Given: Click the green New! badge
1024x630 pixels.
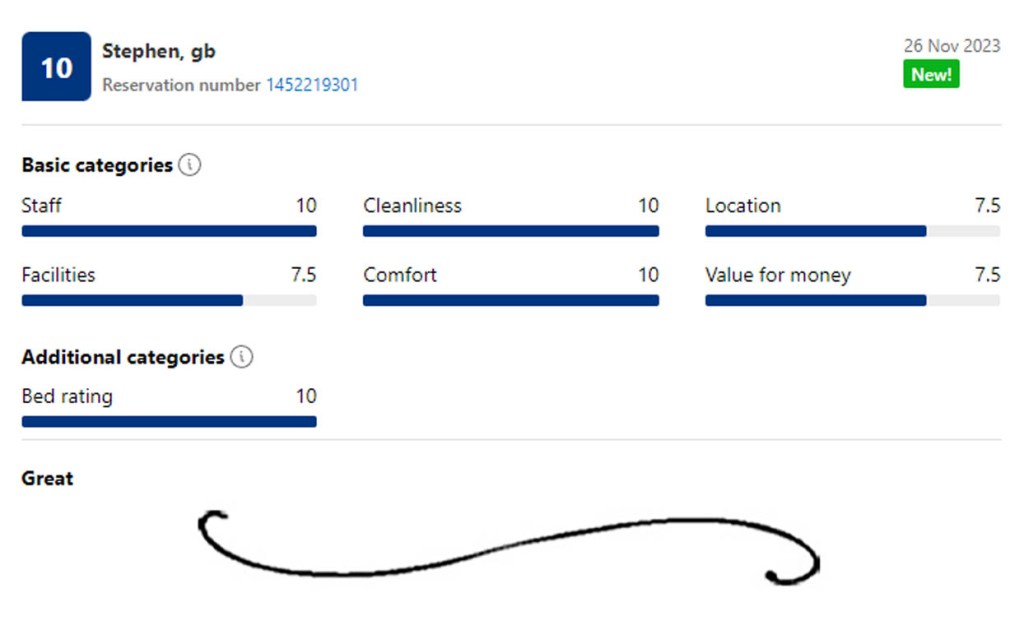Looking at the screenshot, I should pyautogui.click(x=931, y=74).
